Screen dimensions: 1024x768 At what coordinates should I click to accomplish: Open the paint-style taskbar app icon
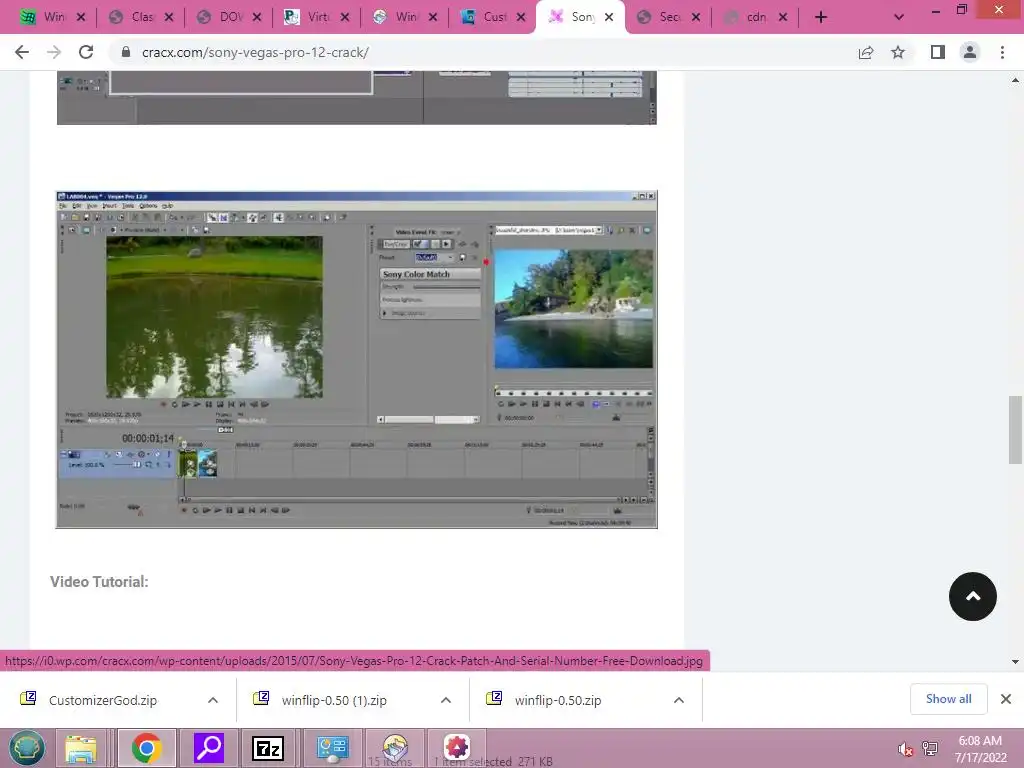395,748
